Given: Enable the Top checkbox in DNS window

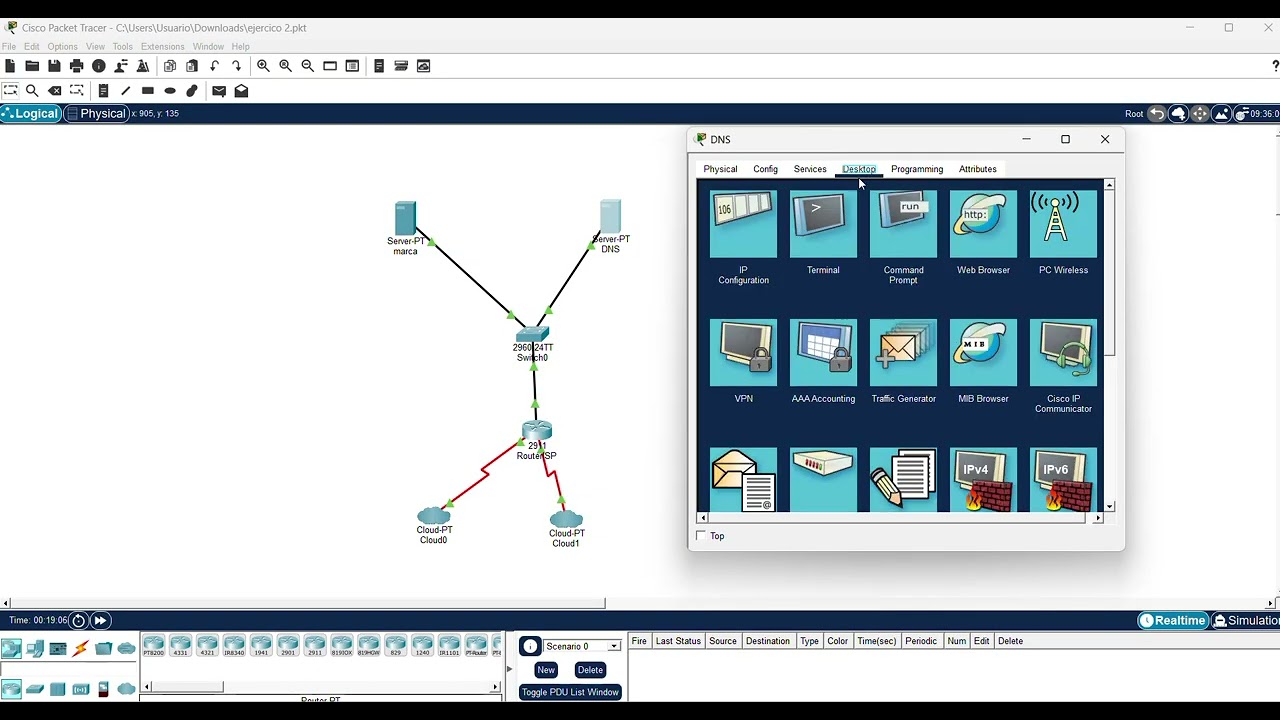Looking at the screenshot, I should (701, 536).
